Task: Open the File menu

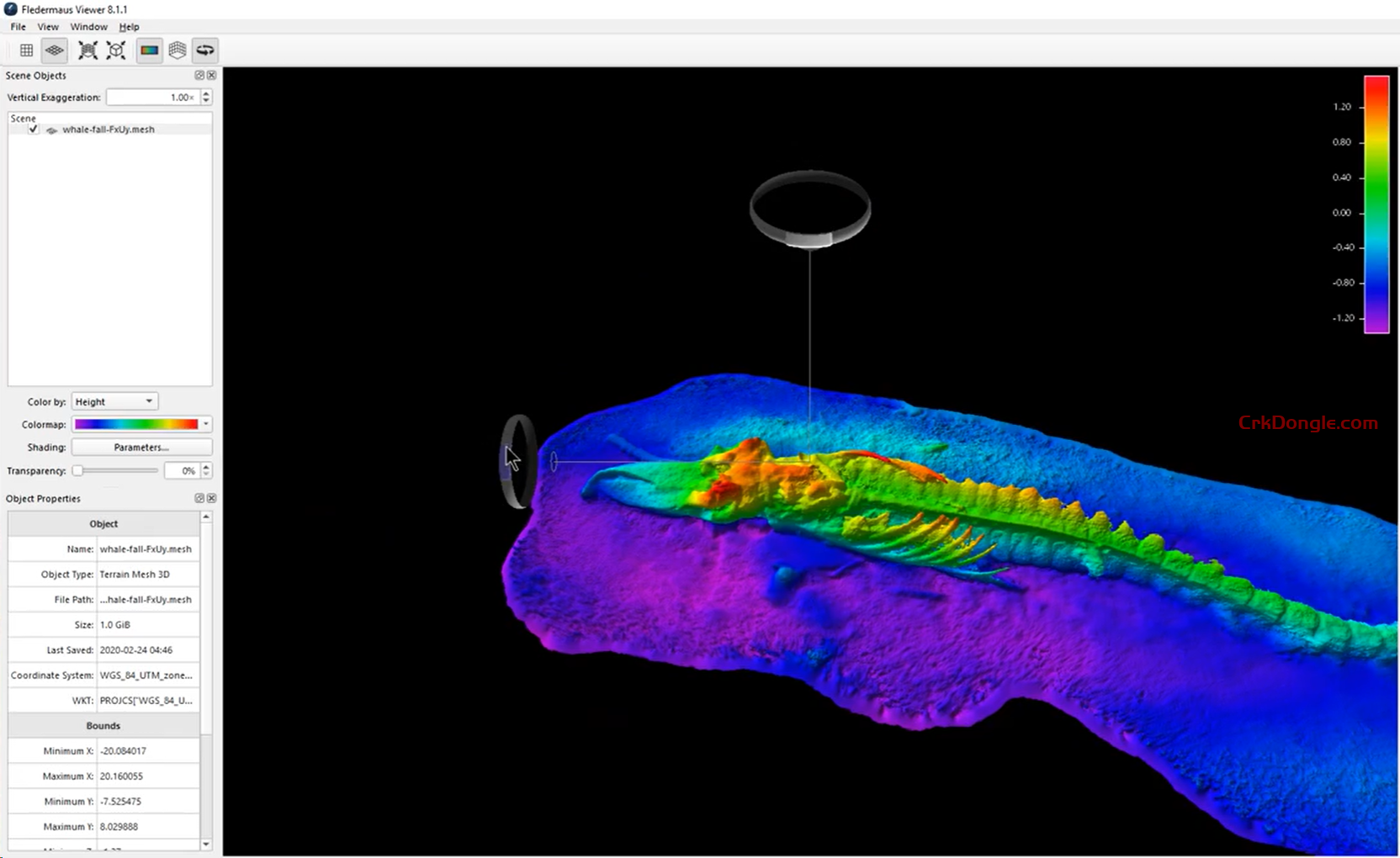Action: tap(18, 27)
